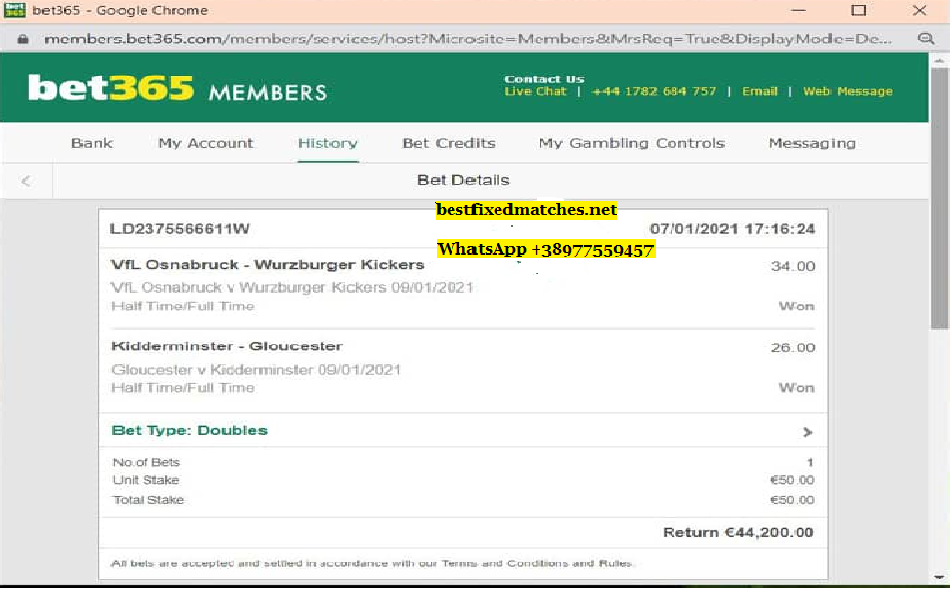Image resolution: width=950 pixels, height=589 pixels.
Task: Open My Gambling Controls tab
Action: (632, 143)
